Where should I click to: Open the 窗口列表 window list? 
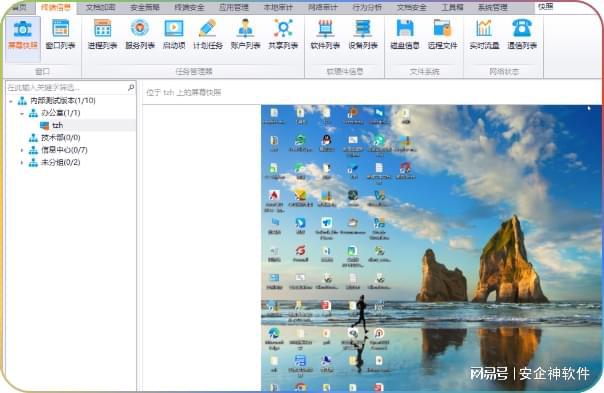coord(60,35)
